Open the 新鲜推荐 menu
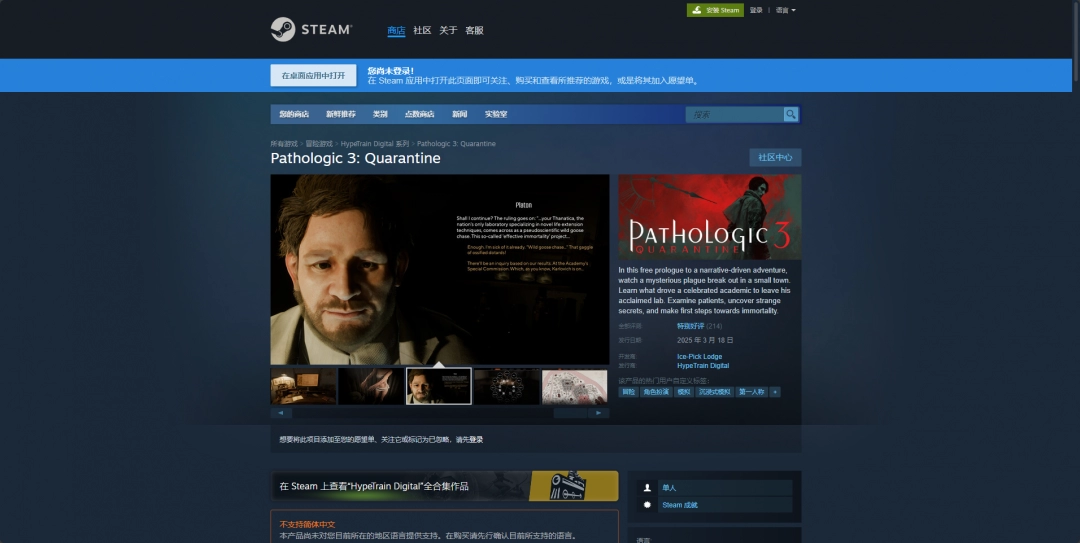This screenshot has height=543, width=1080. pos(341,114)
